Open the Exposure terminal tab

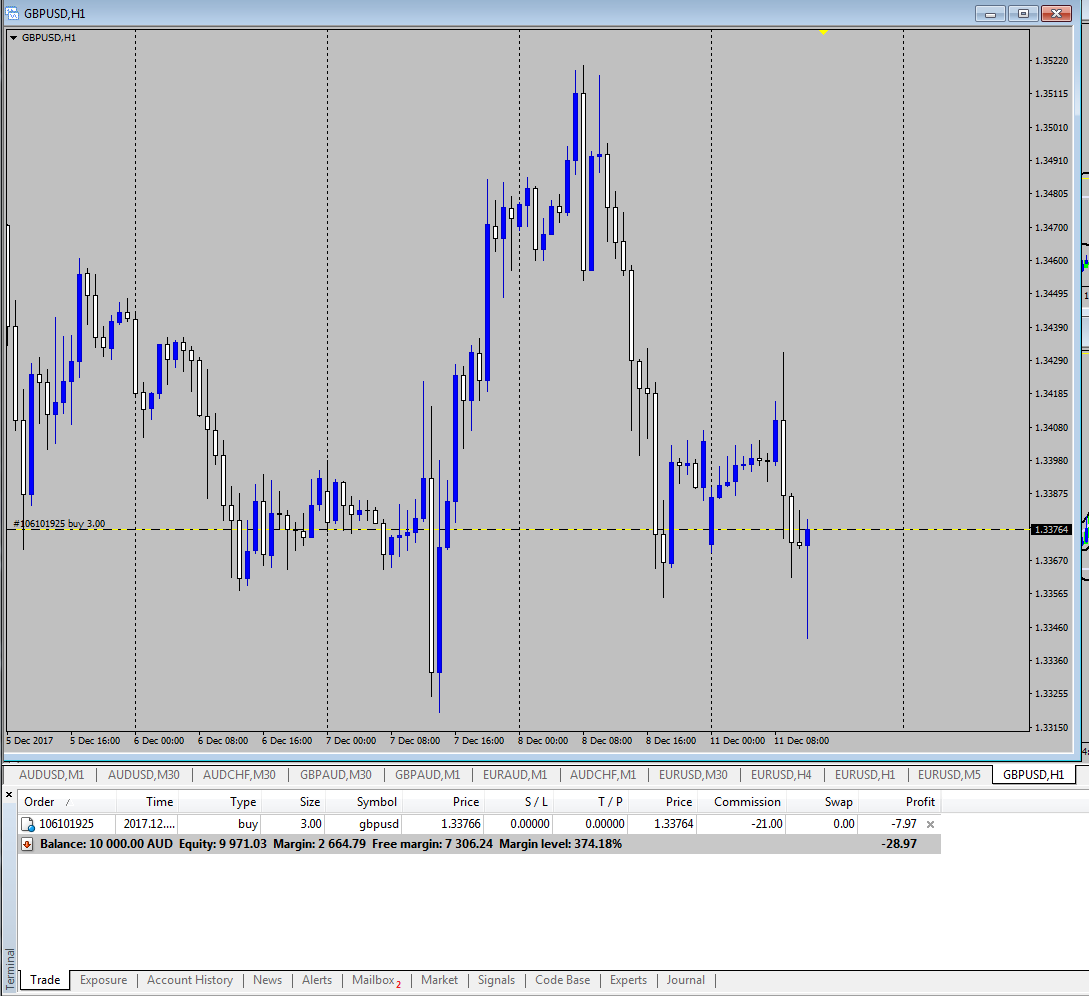tap(103, 980)
